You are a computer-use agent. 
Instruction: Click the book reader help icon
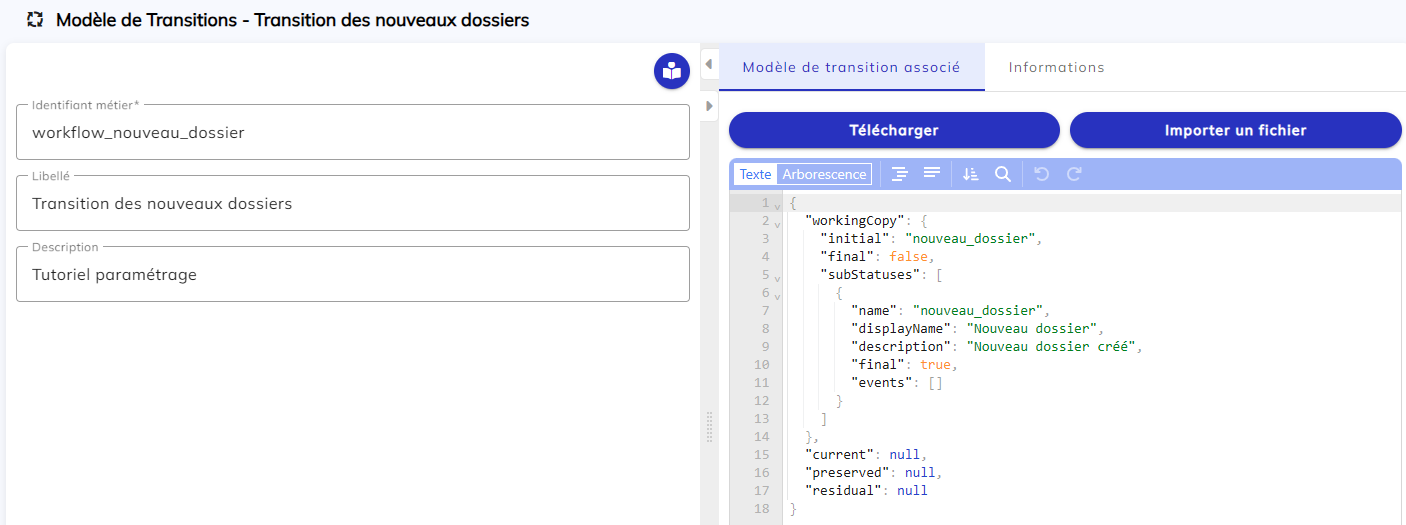672,71
